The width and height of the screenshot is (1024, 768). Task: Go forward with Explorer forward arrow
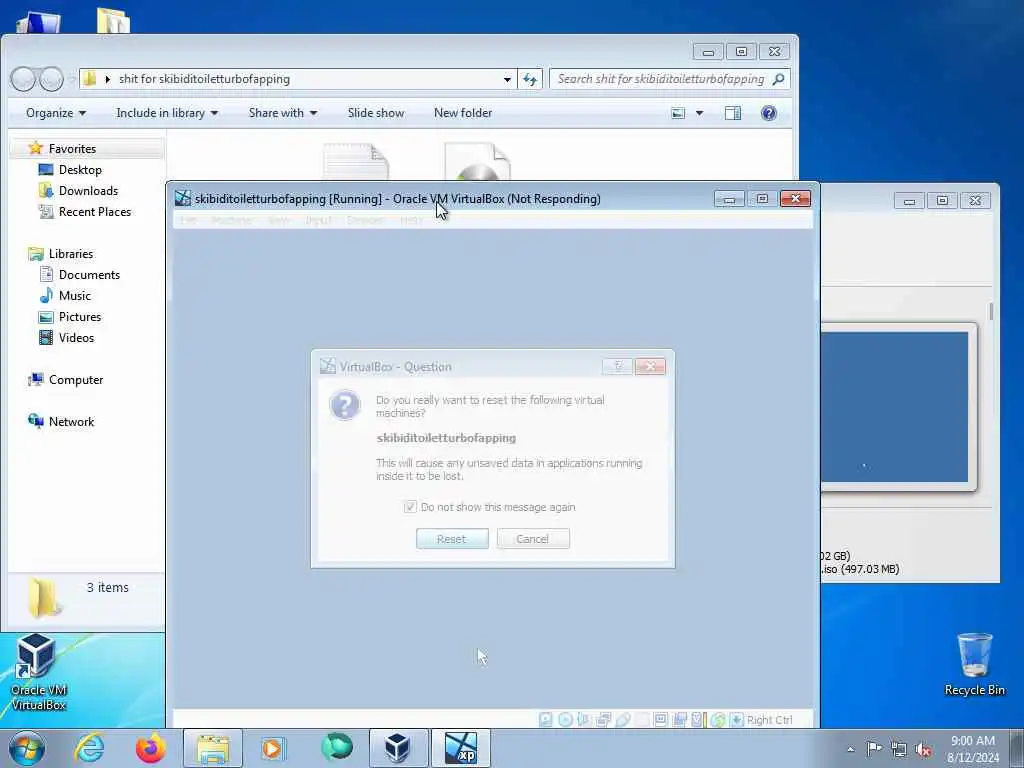[x=50, y=79]
